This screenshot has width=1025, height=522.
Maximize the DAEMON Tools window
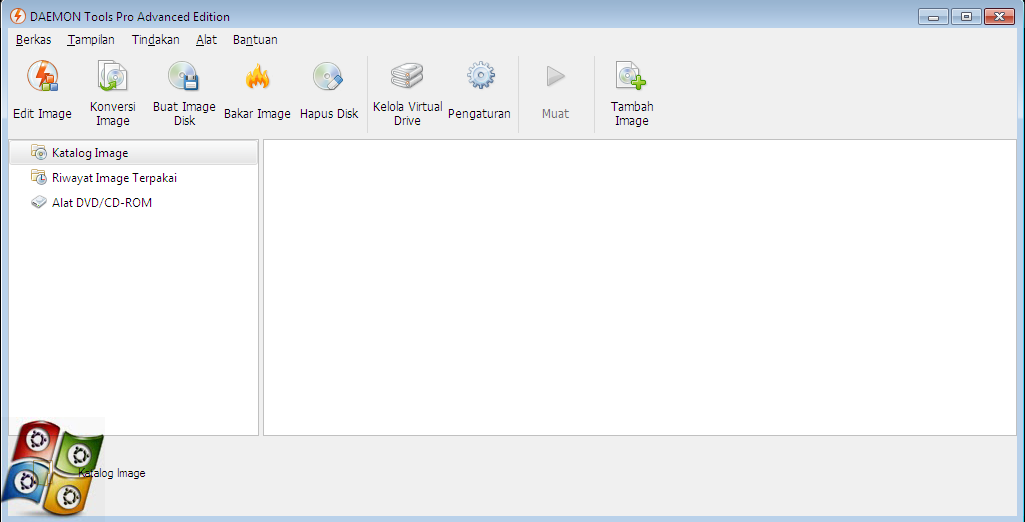(x=966, y=17)
